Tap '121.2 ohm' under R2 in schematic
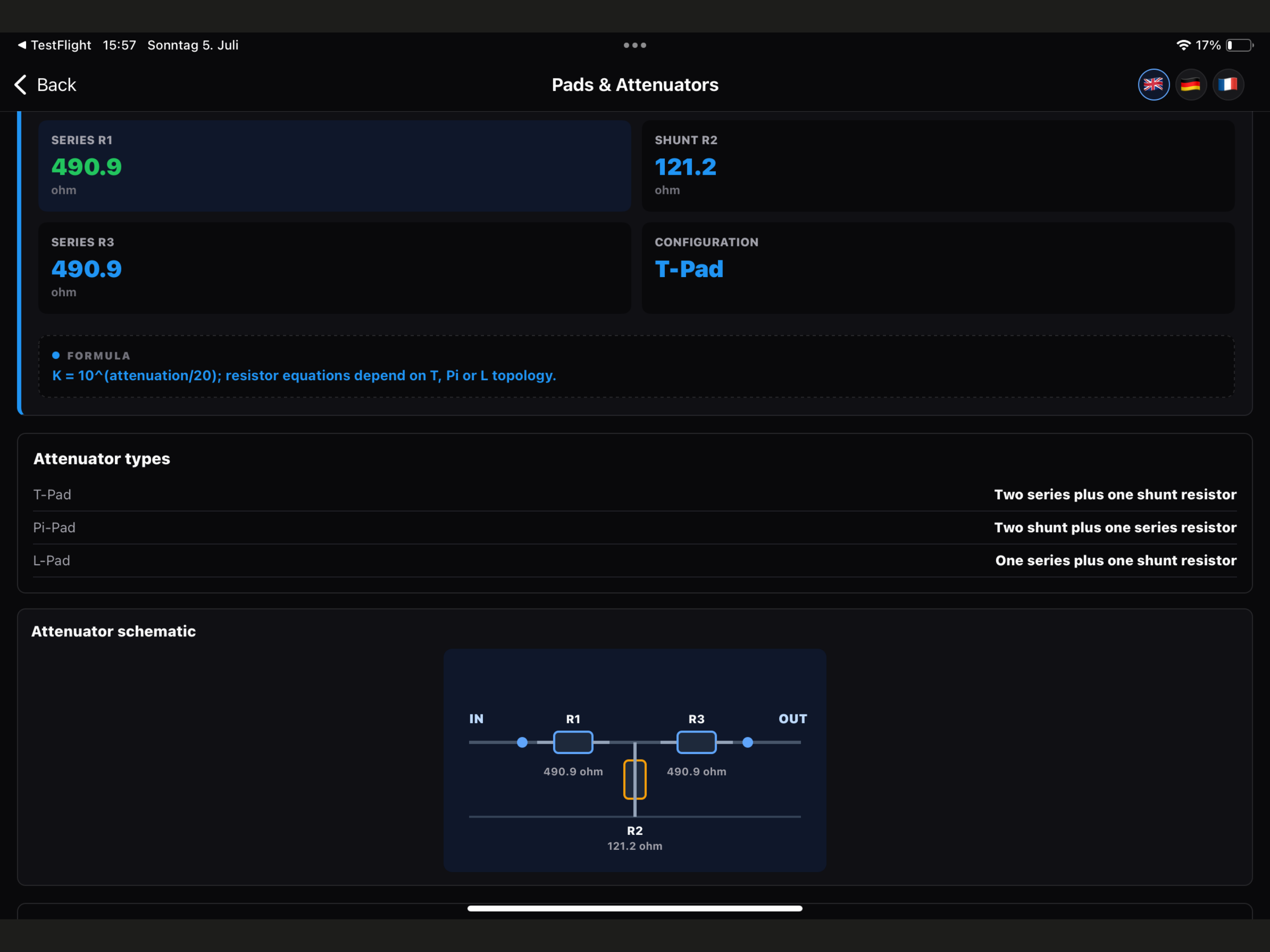The height and width of the screenshot is (952, 1270). (x=635, y=846)
